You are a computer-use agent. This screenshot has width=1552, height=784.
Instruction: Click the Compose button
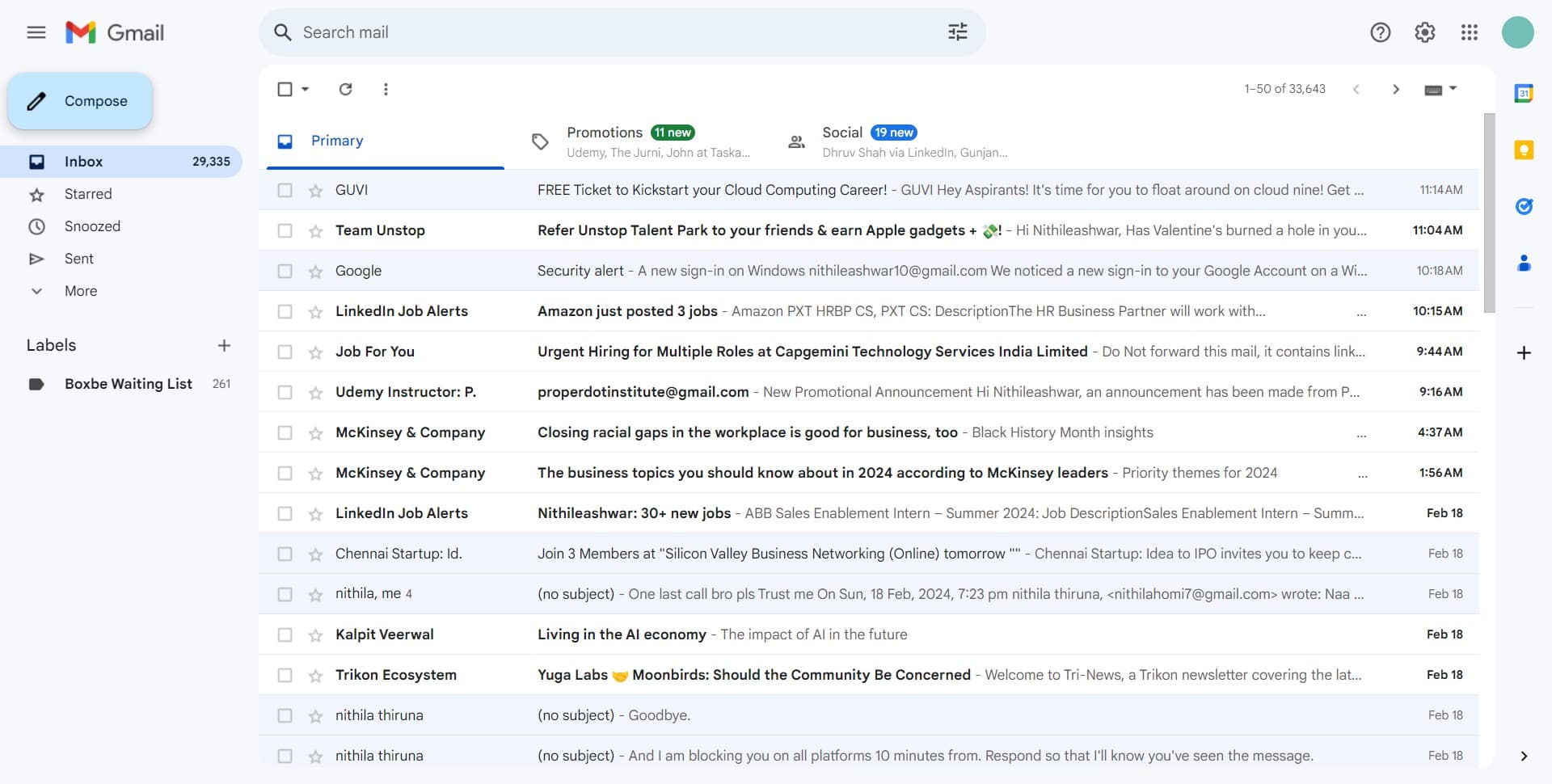pos(80,101)
